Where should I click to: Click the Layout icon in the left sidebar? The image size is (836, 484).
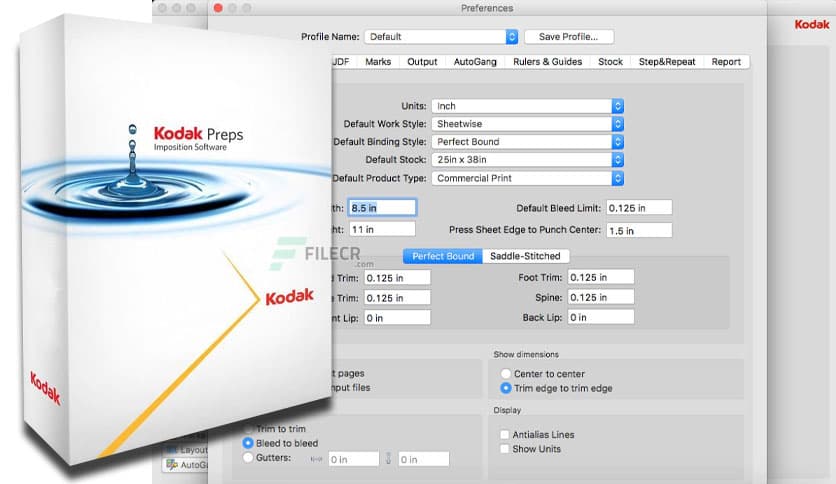[171, 450]
